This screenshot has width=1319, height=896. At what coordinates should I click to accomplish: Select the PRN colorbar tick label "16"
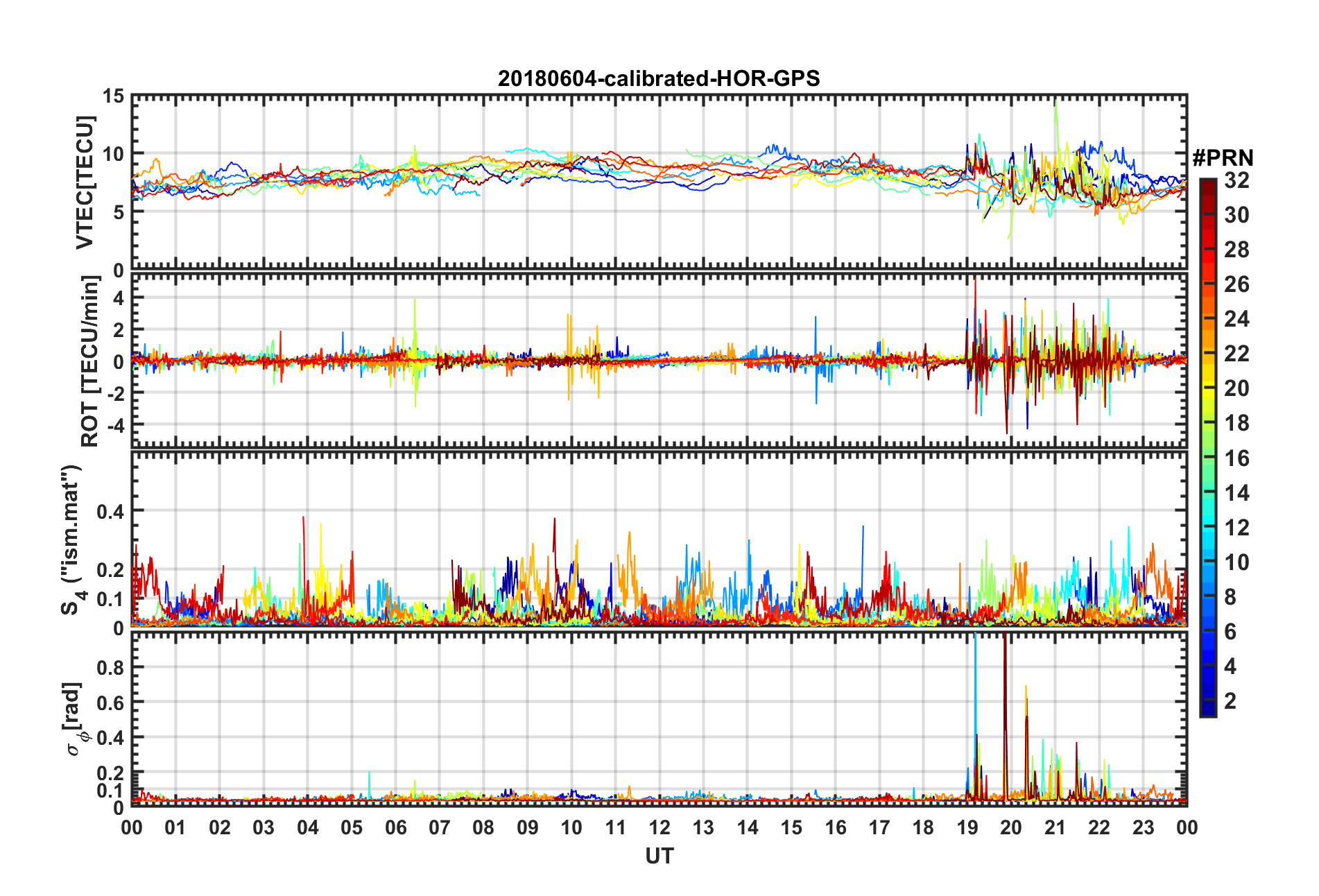pyautogui.click(x=1236, y=458)
